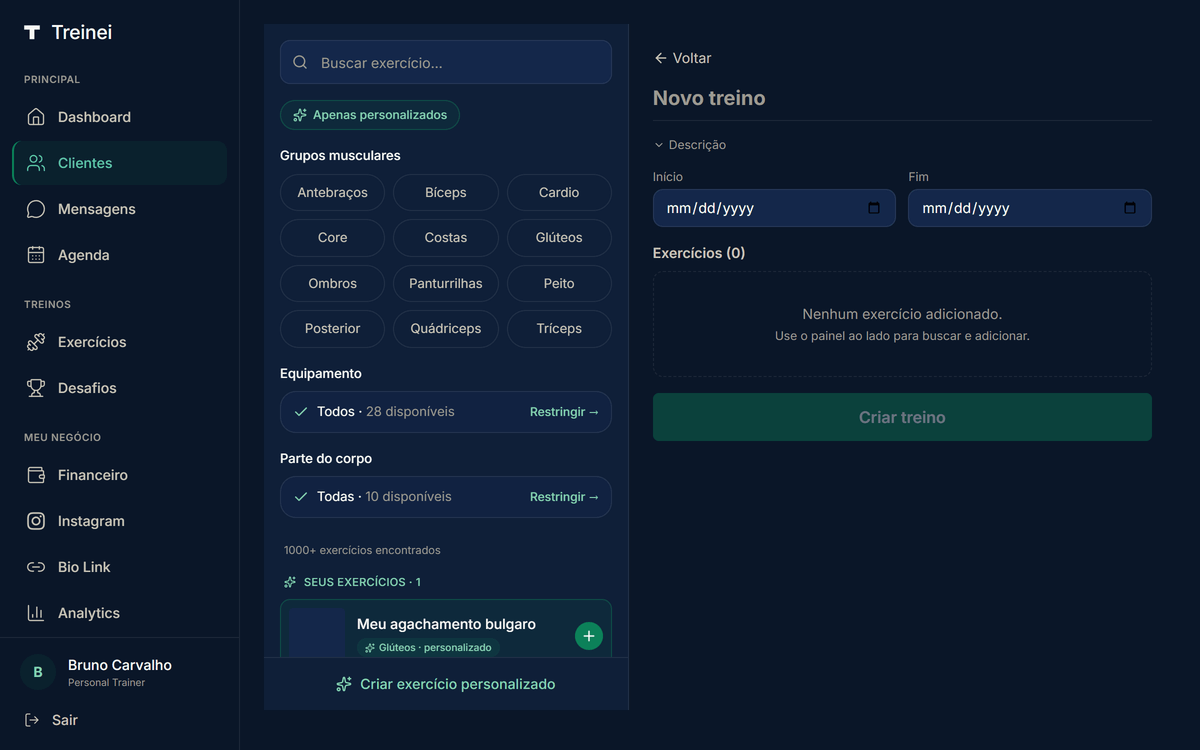Toggle the Quadríceps muscle group chip
Screen dimensions: 1200x750
click(446, 328)
